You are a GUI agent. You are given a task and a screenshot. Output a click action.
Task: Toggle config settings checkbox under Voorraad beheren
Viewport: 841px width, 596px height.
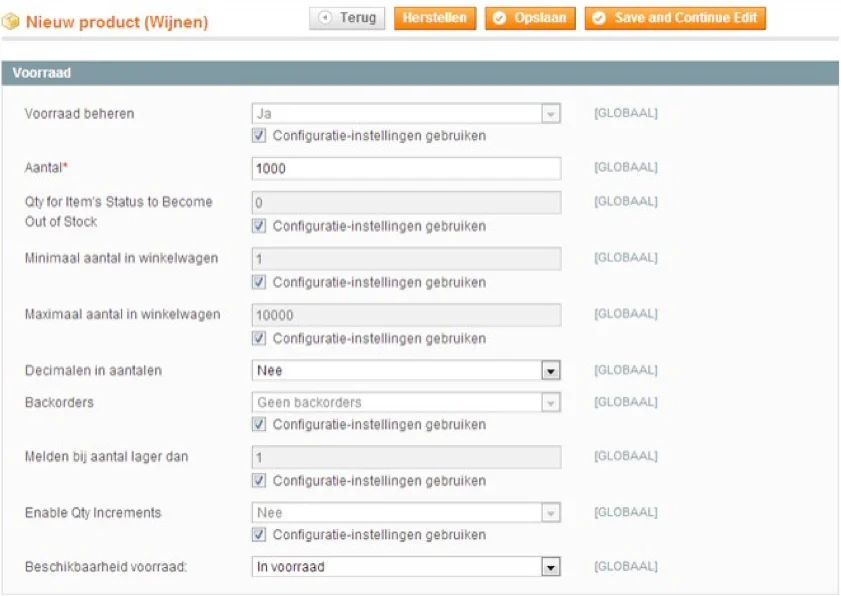(259, 135)
